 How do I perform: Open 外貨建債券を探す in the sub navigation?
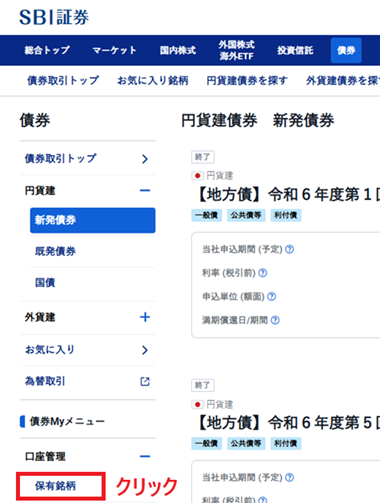343,80
